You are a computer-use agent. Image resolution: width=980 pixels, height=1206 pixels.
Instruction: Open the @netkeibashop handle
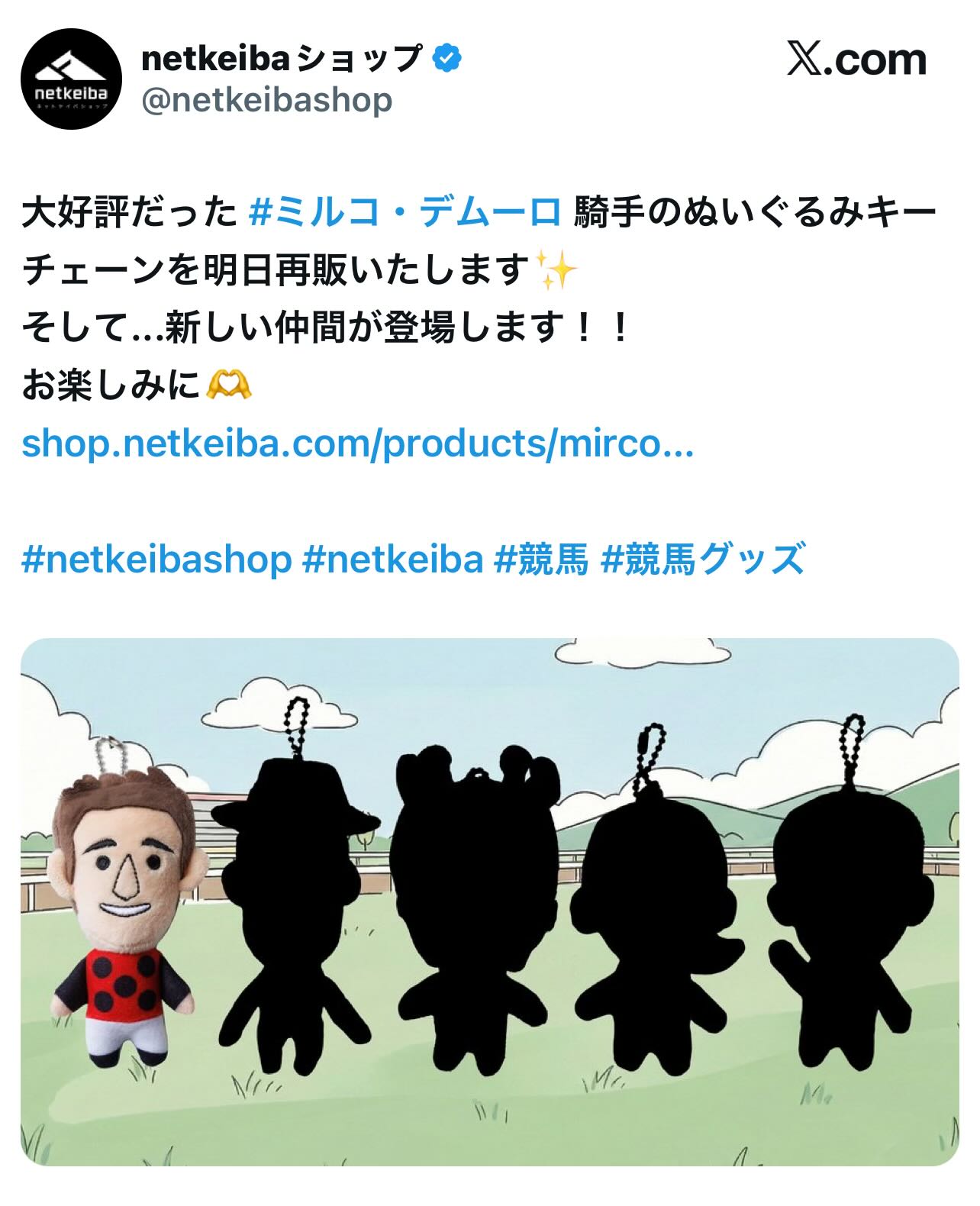tap(267, 100)
